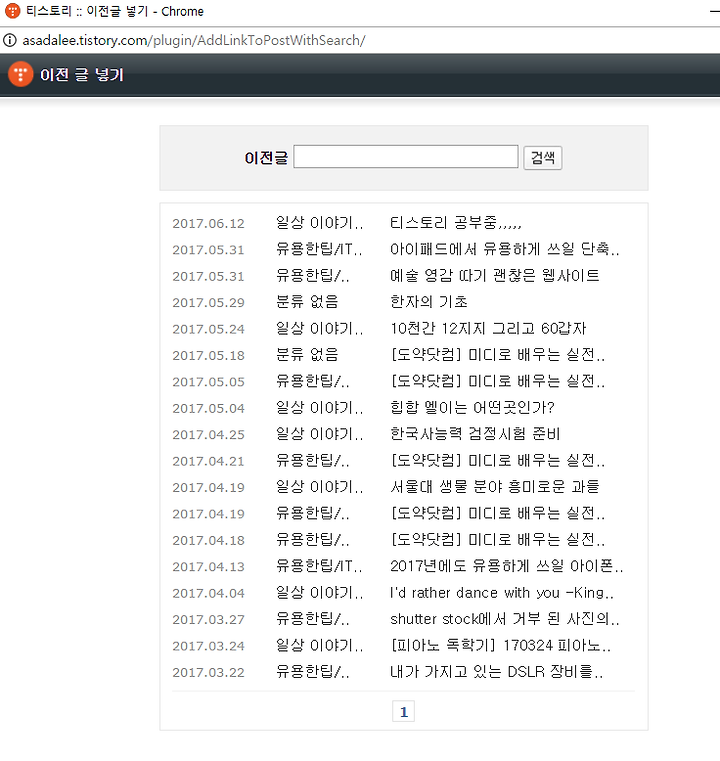Image resolution: width=720 pixels, height=761 pixels.
Task: Click the site info icon in address bar
Action: coord(10,40)
